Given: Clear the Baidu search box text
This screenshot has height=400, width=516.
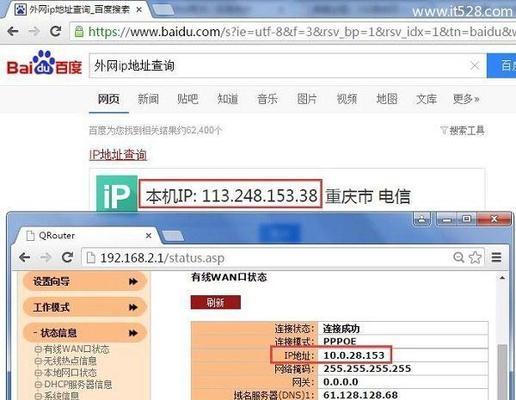Looking at the screenshot, I should [474, 66].
